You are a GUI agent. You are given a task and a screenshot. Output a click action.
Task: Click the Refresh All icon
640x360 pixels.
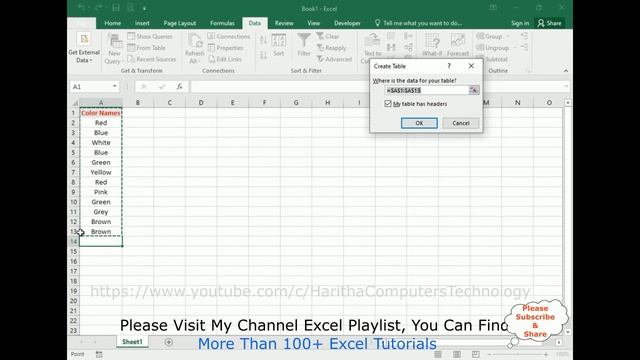coord(195,49)
